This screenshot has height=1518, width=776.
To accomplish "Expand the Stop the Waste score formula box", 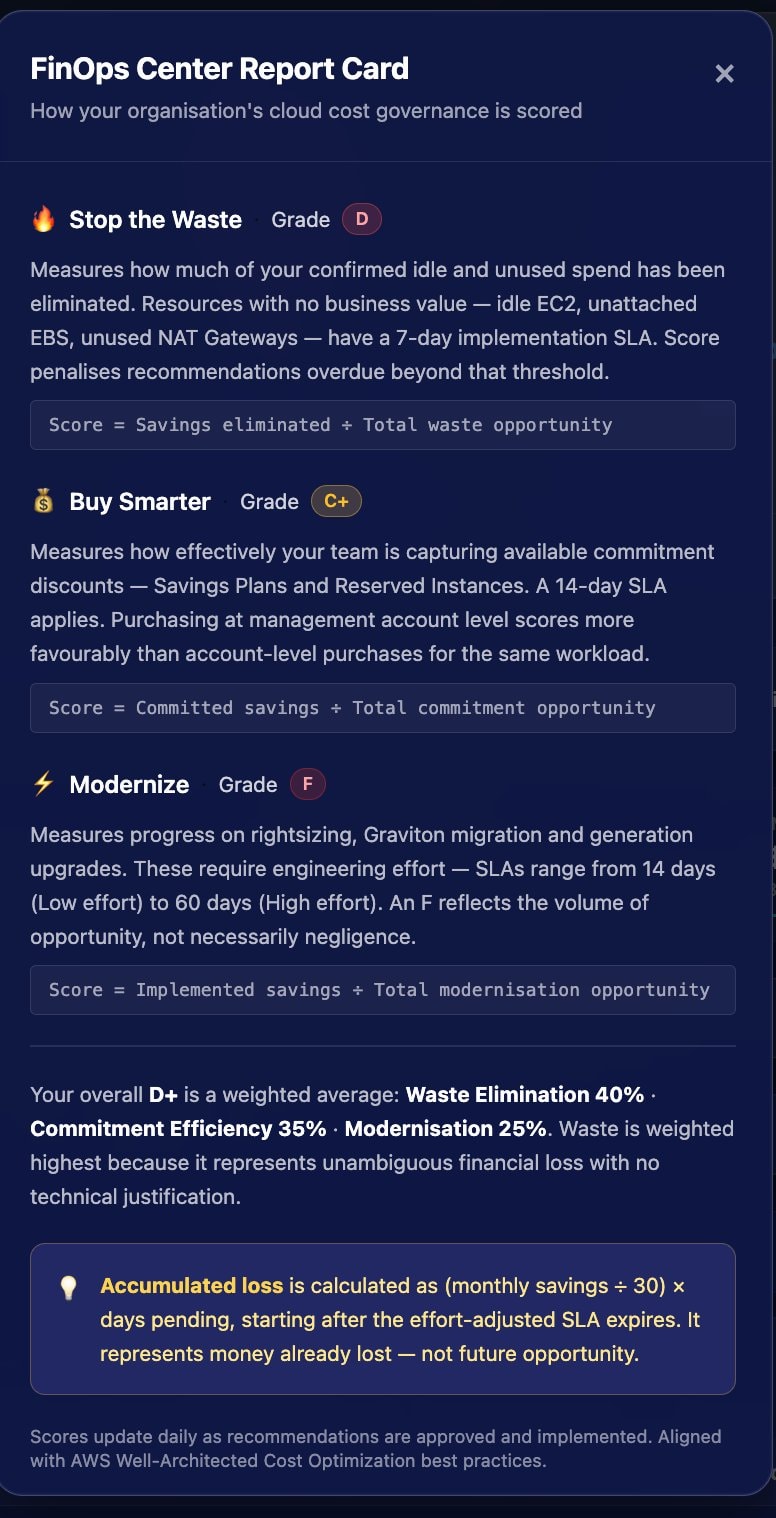I will pyautogui.click(x=383, y=425).
